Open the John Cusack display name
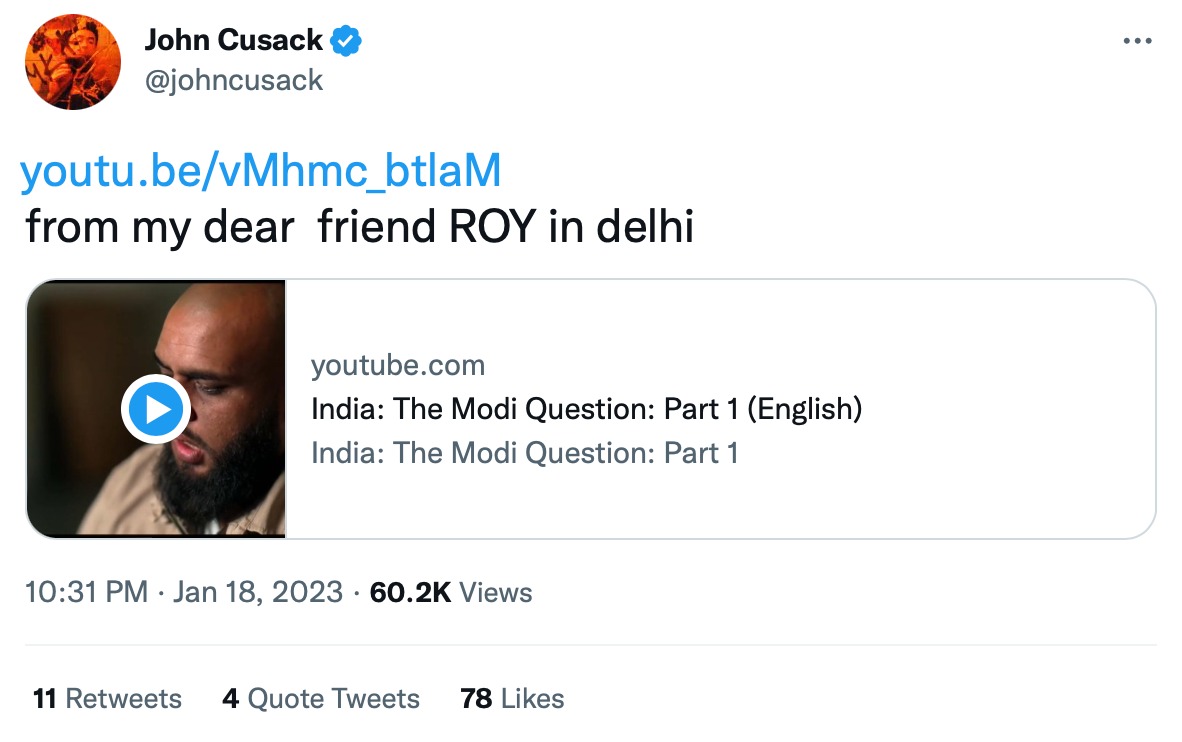The width and height of the screenshot is (1182, 742). click(x=233, y=41)
